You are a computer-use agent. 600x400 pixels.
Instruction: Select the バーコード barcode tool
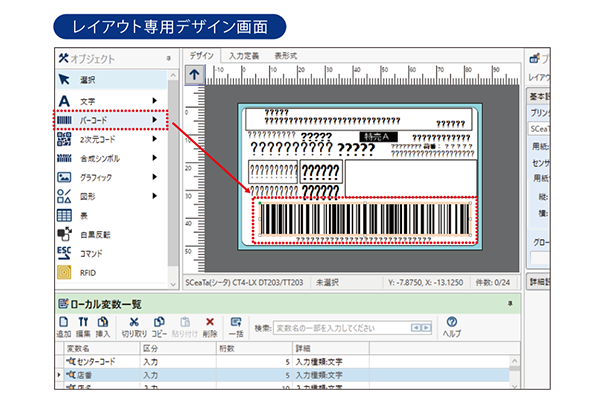95,120
